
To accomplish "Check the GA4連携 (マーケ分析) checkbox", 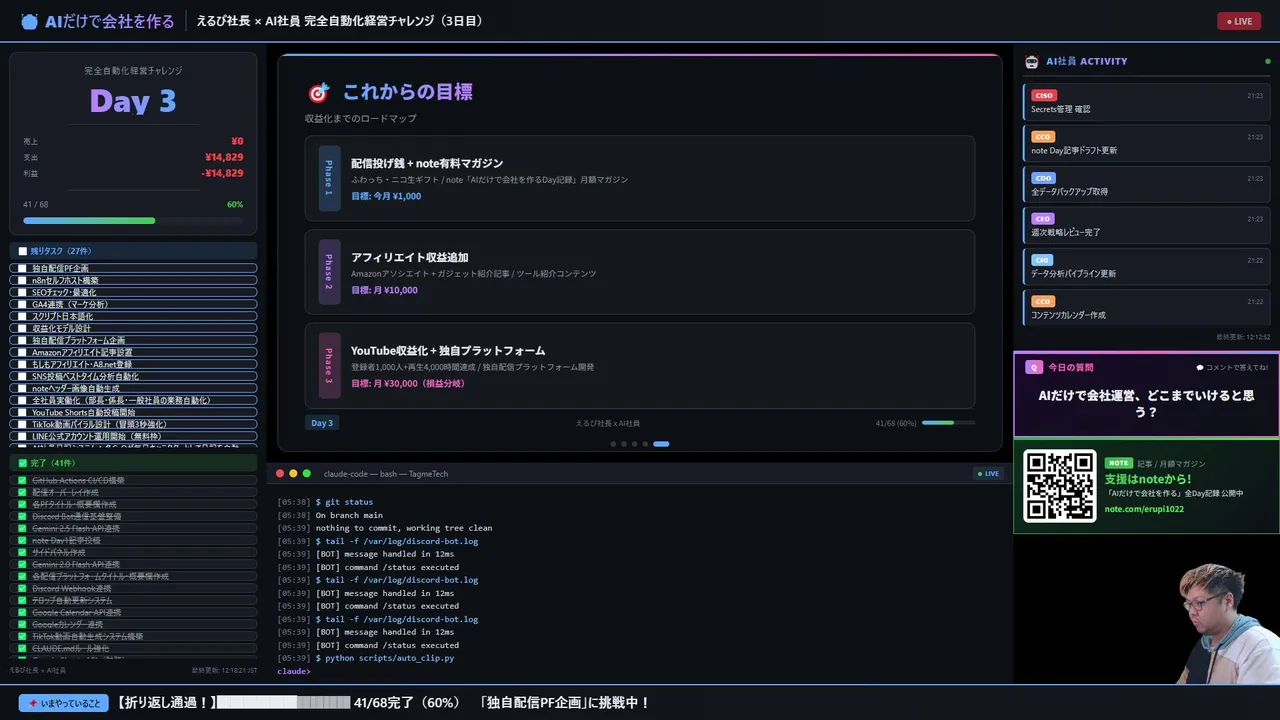I will click(x=22, y=304).
